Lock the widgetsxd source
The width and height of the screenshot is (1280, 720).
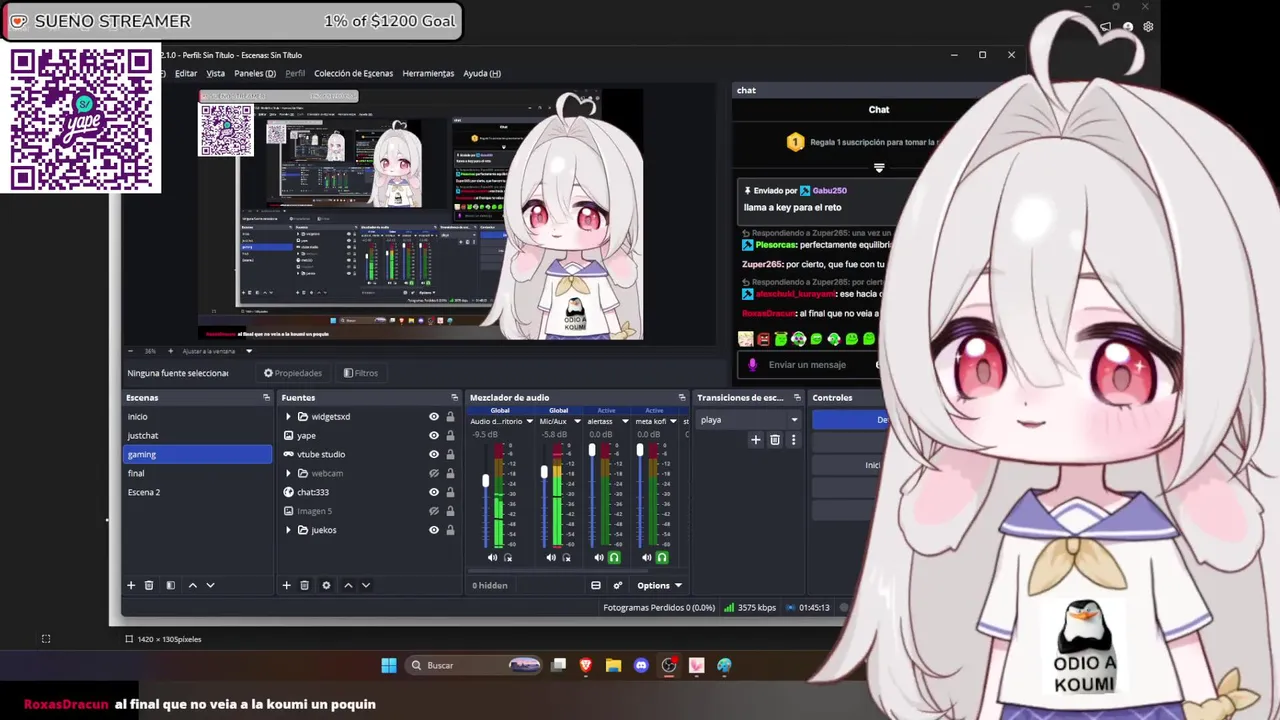click(450, 417)
